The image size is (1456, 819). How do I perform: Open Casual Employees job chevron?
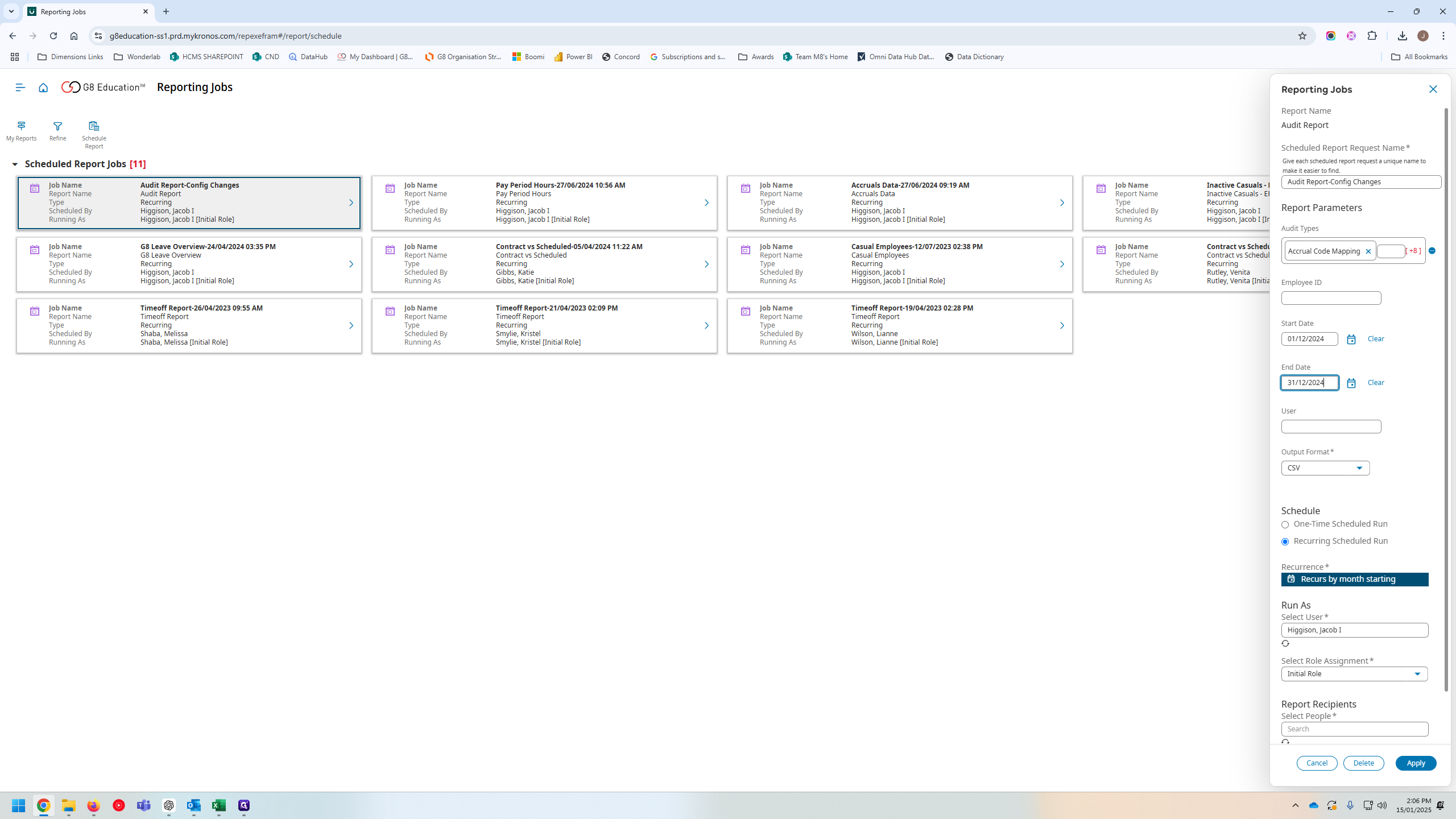point(1062,264)
